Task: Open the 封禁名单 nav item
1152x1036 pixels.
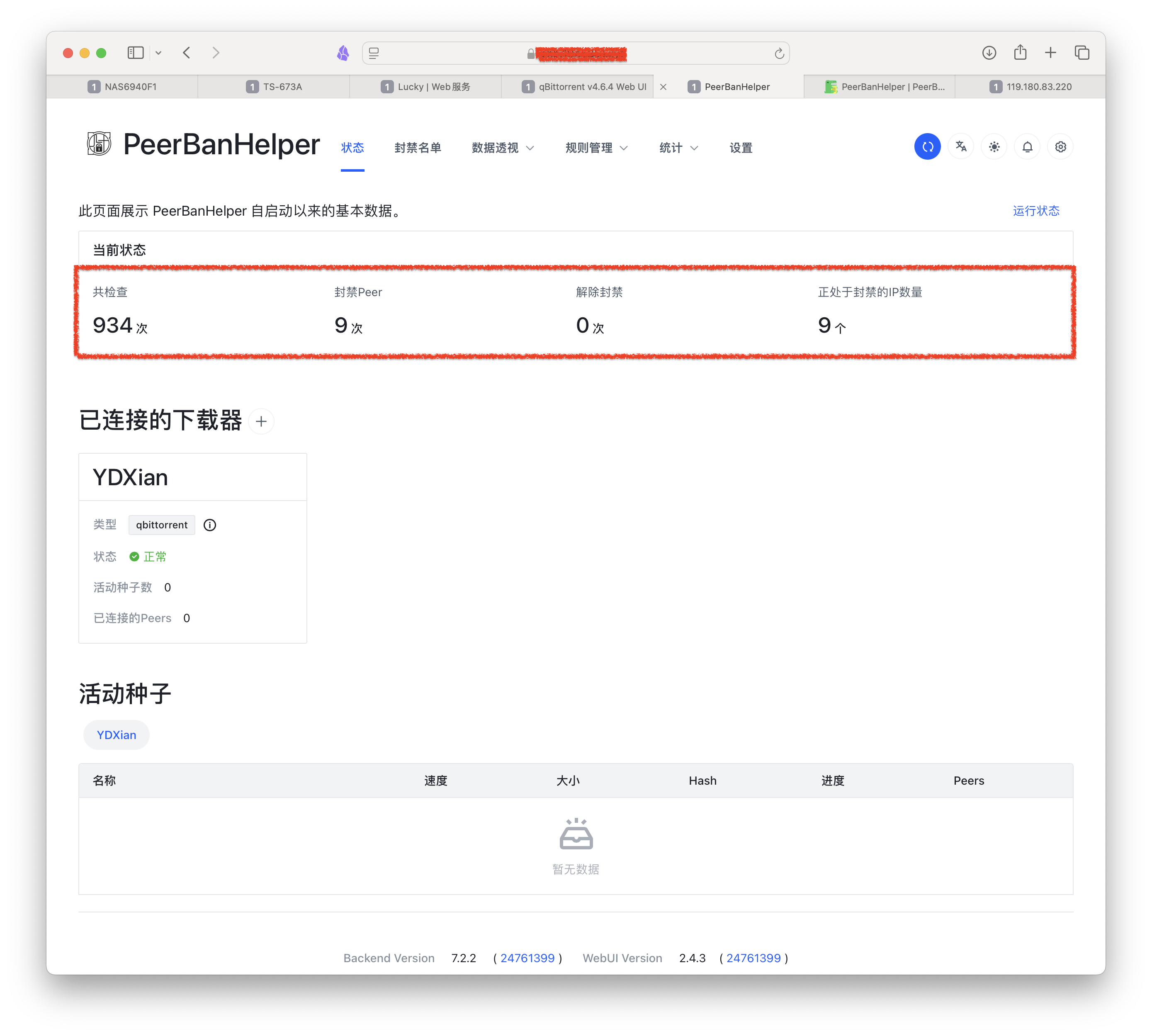Action: (x=418, y=148)
